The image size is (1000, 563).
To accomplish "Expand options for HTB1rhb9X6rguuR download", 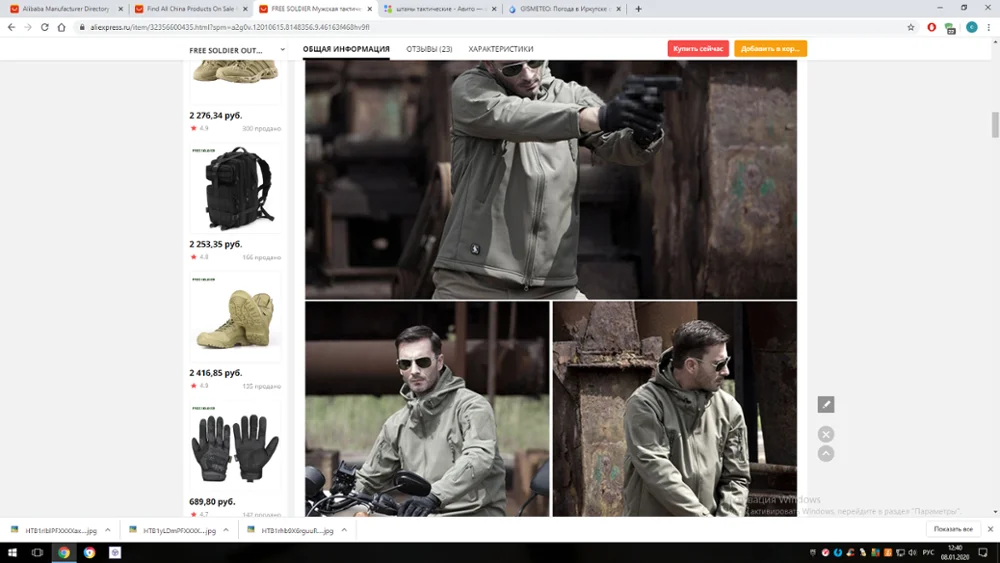I will [x=344, y=530].
